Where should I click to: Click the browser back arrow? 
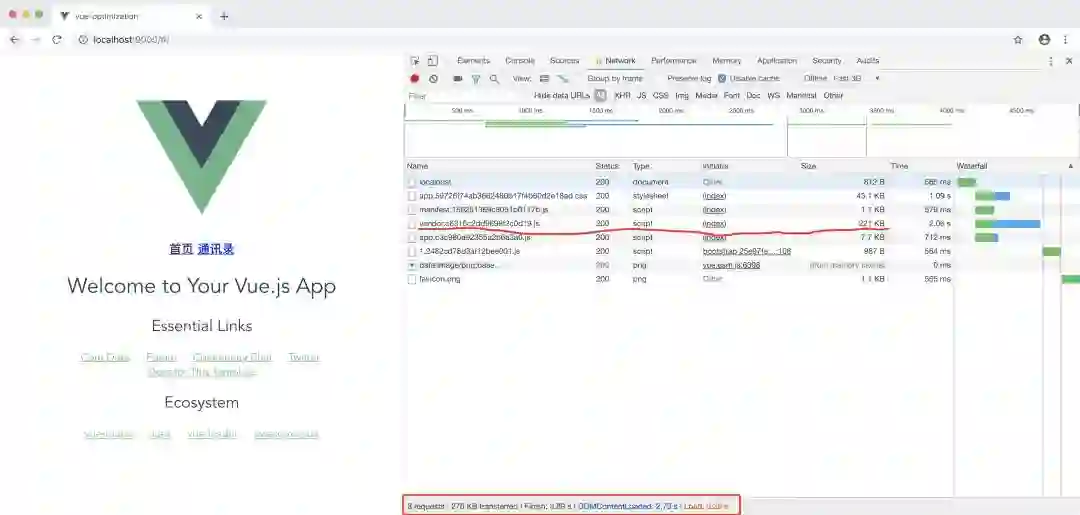[x=14, y=40]
